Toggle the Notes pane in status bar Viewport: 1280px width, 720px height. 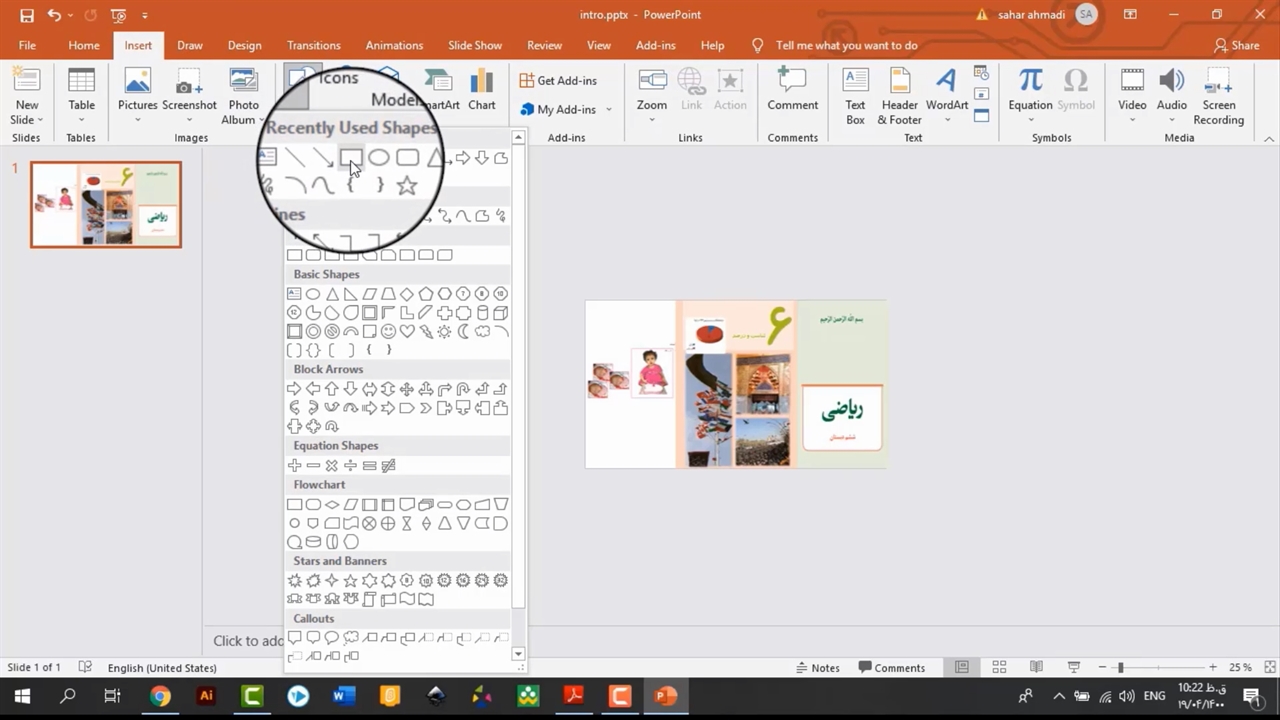816,668
